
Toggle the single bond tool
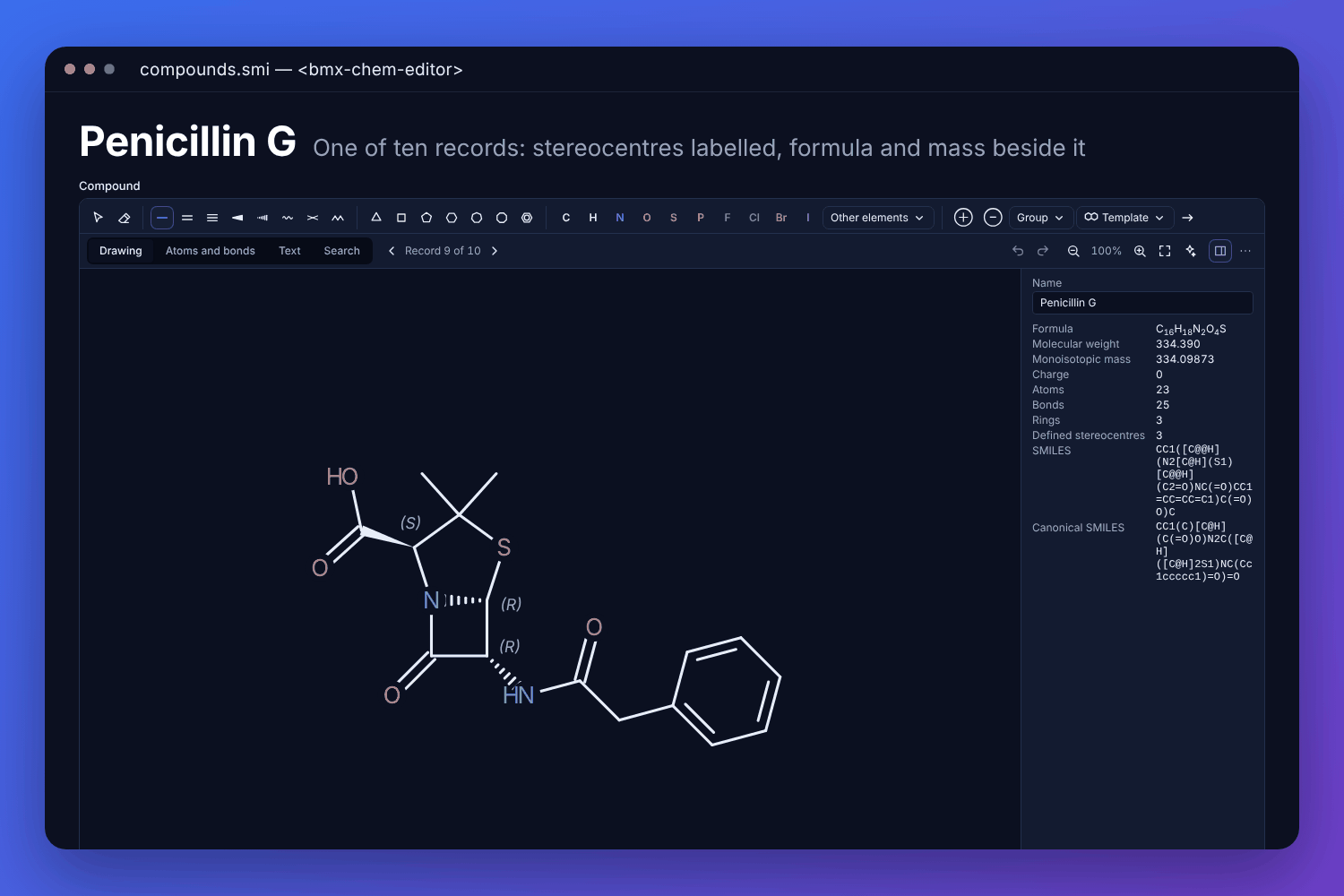[162, 218]
